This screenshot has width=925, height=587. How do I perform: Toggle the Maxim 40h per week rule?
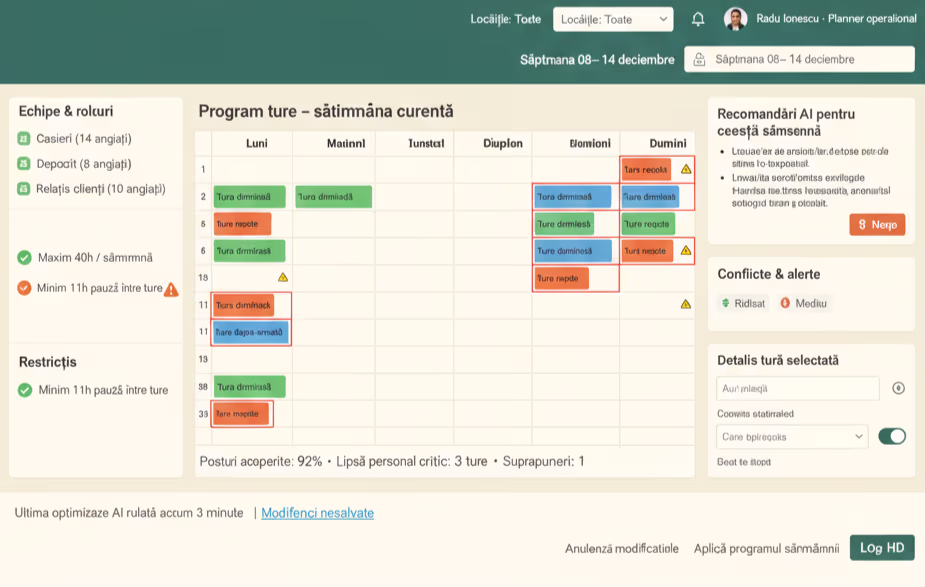coord(25,258)
